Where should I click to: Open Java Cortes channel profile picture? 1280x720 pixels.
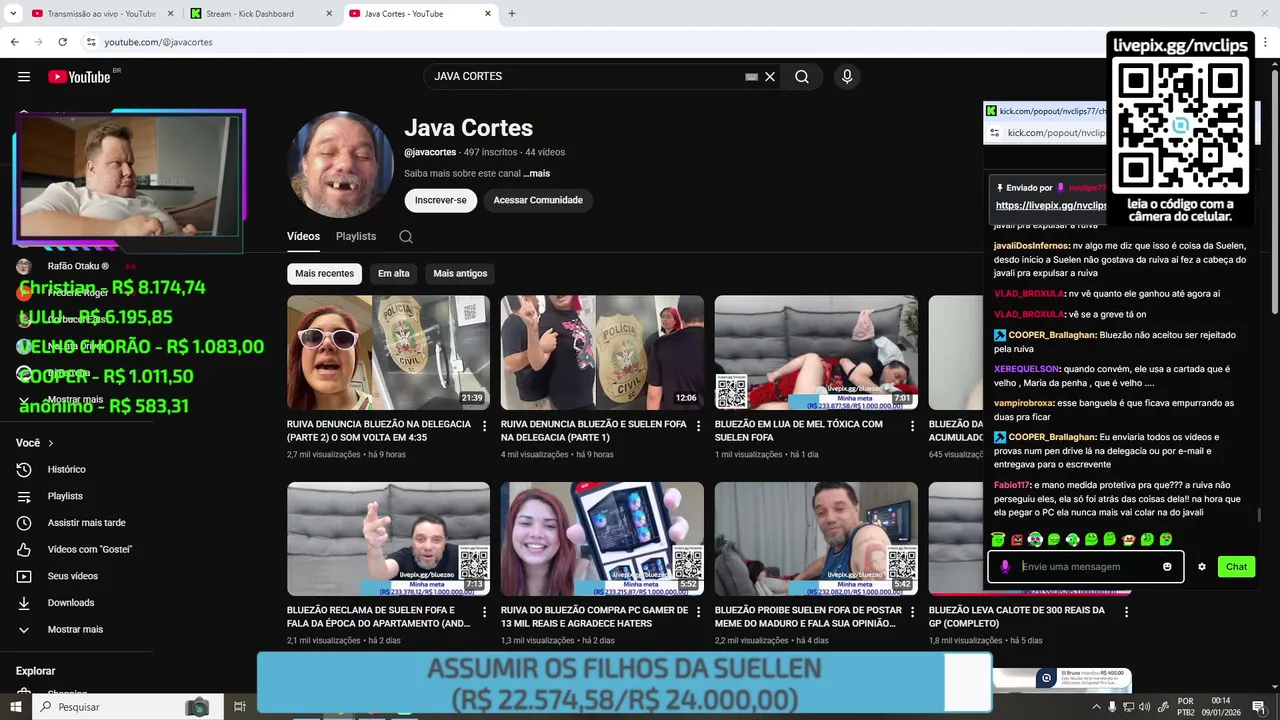pos(340,165)
